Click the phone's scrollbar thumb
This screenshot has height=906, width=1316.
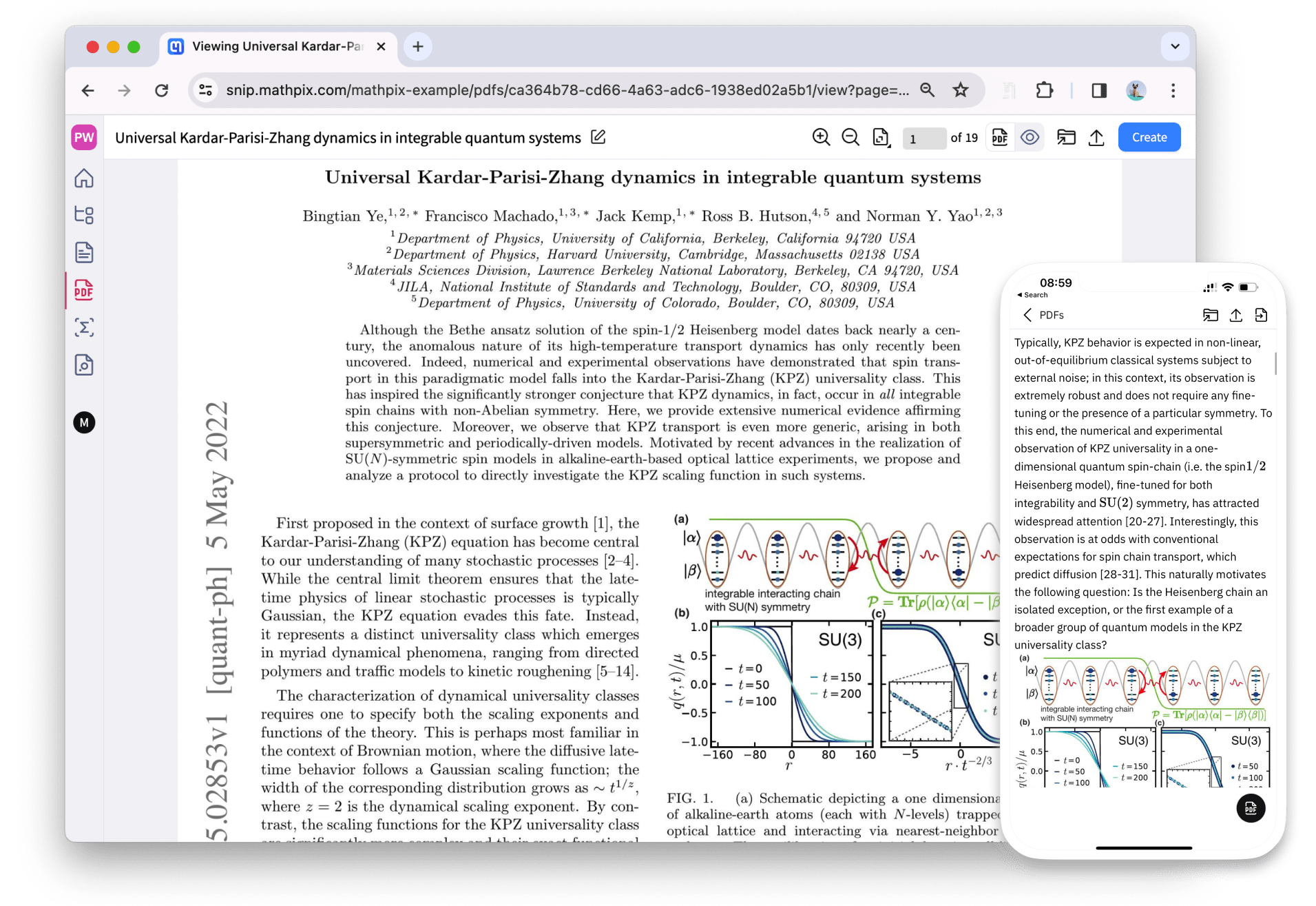[1275, 363]
